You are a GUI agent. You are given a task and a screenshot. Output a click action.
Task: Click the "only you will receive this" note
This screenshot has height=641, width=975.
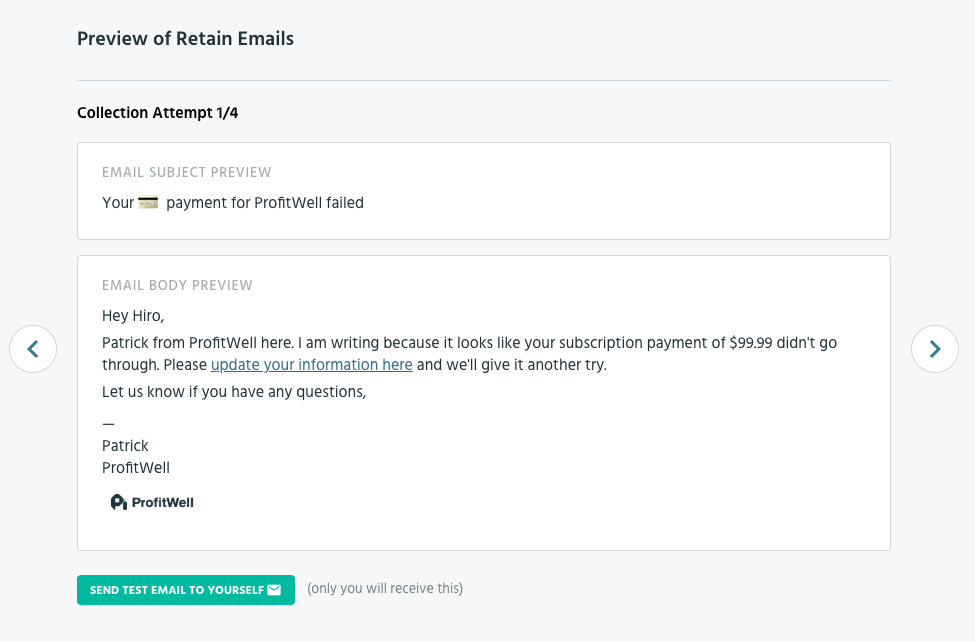385,589
